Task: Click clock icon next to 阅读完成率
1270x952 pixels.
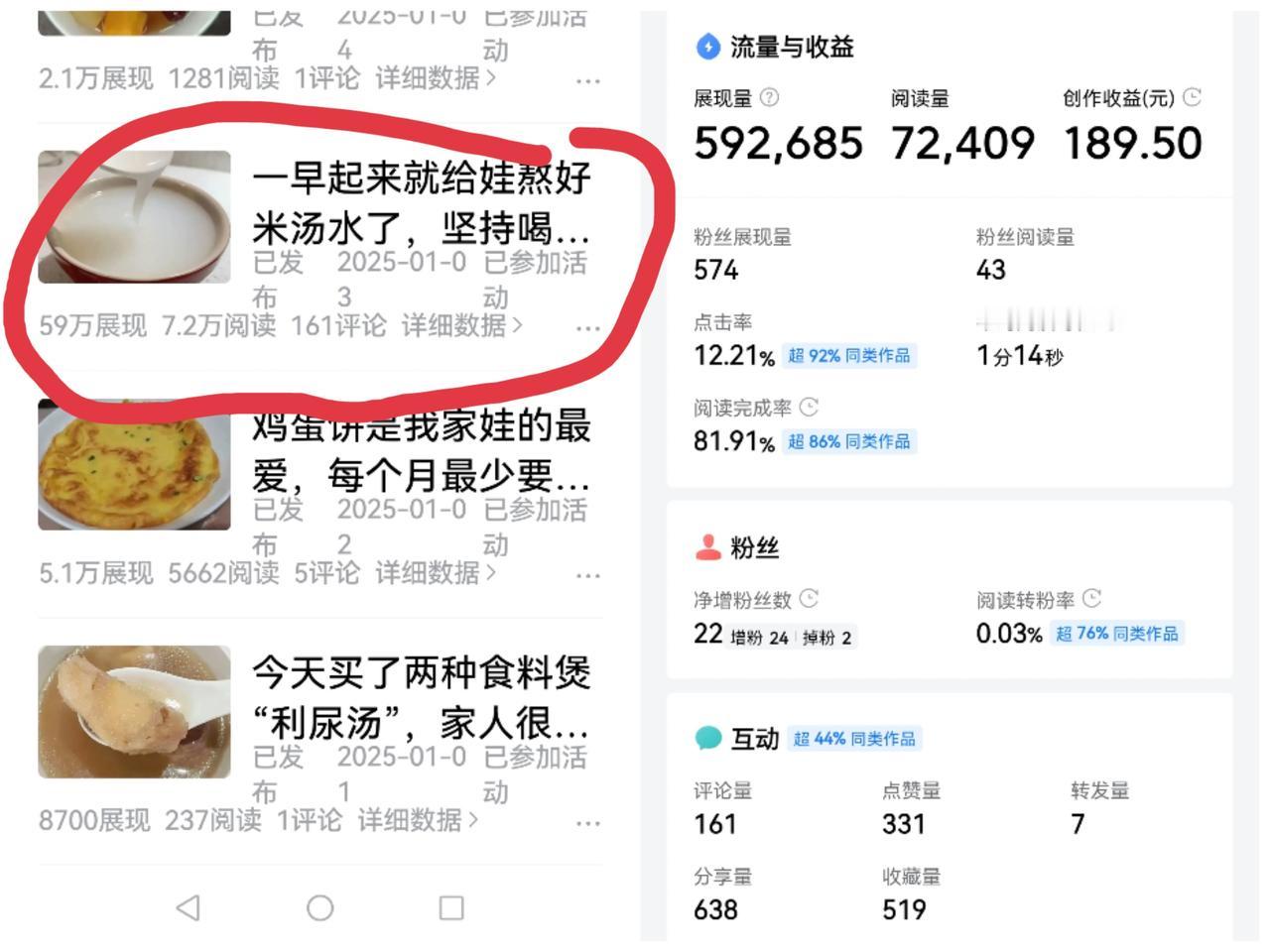Action: click(809, 408)
